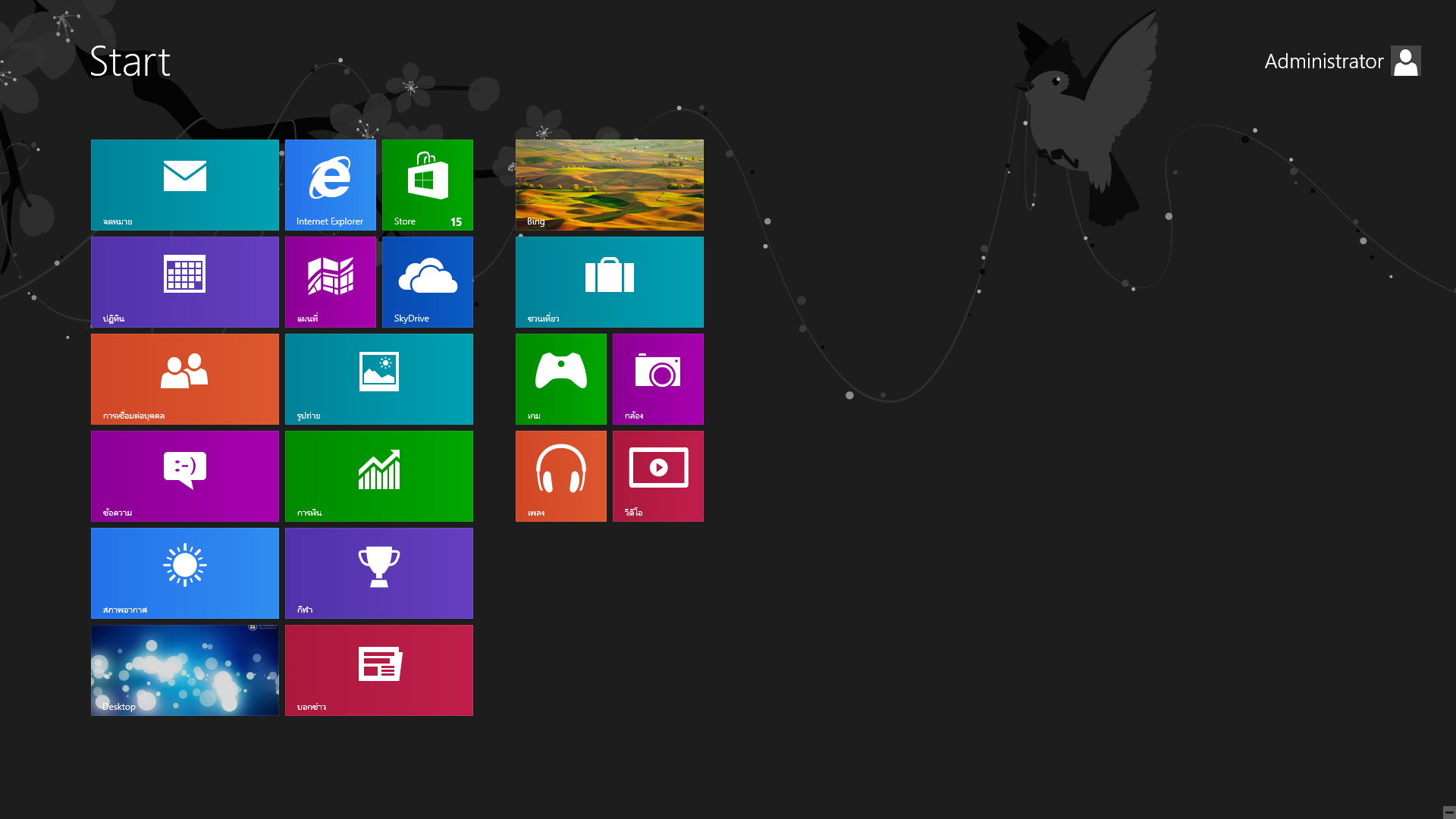Launch the SkyDrive cloud tile
Viewport: 1456px width, 819px height.
[x=427, y=281]
